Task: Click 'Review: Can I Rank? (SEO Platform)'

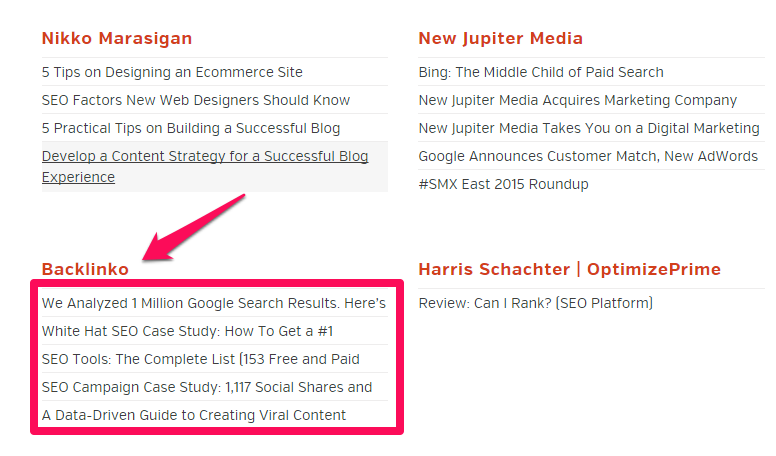Action: [x=535, y=303]
